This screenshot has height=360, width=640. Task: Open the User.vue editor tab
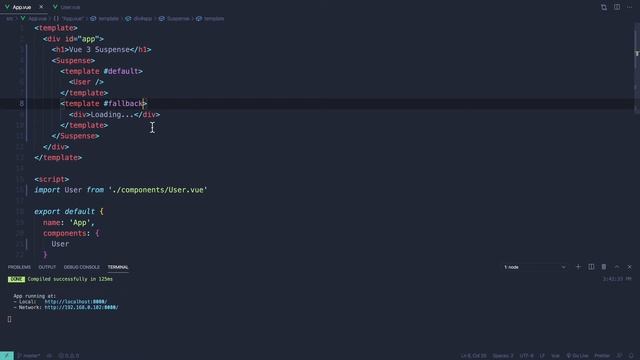67,7
